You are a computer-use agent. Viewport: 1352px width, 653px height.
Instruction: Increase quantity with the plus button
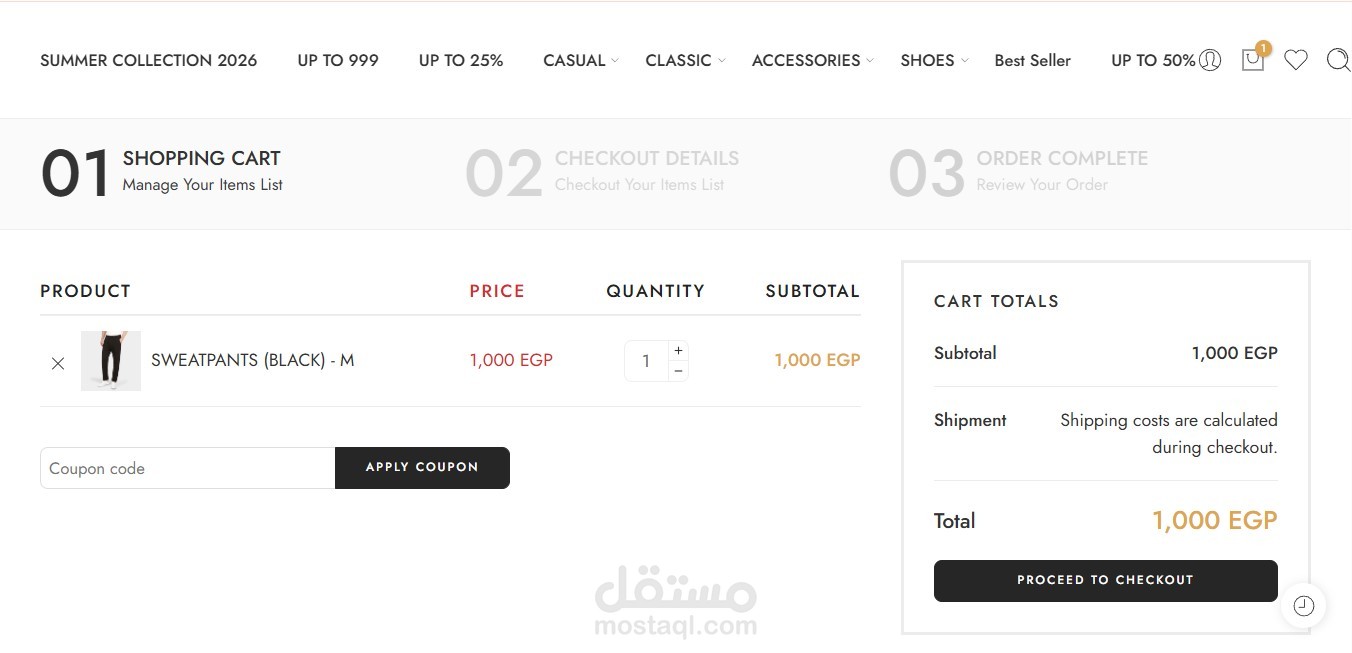(x=678, y=351)
